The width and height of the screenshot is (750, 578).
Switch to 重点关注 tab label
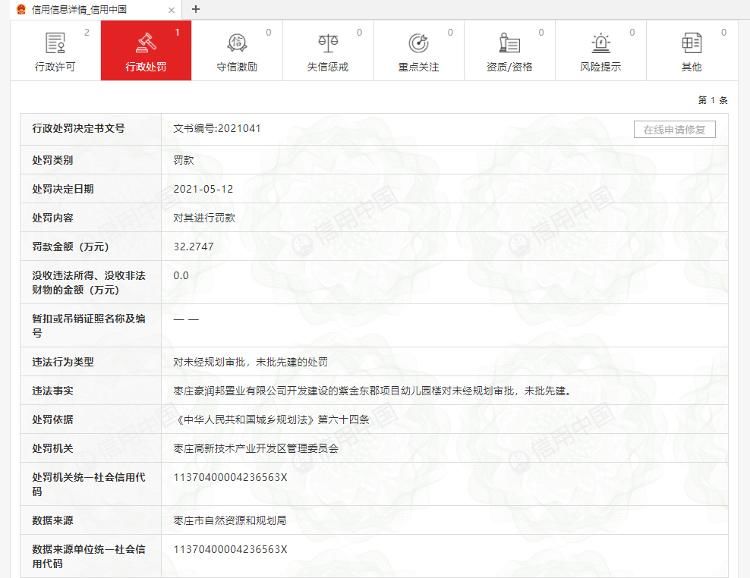pos(419,67)
